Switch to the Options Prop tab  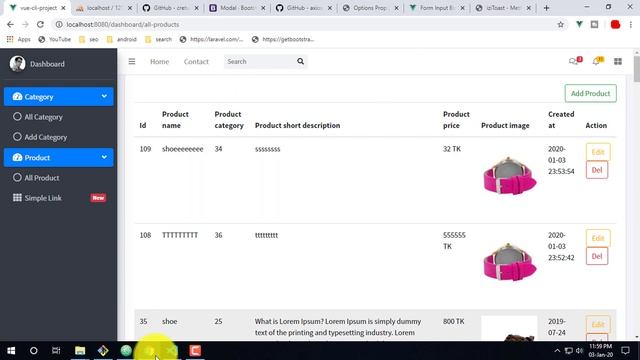[x=370, y=8]
